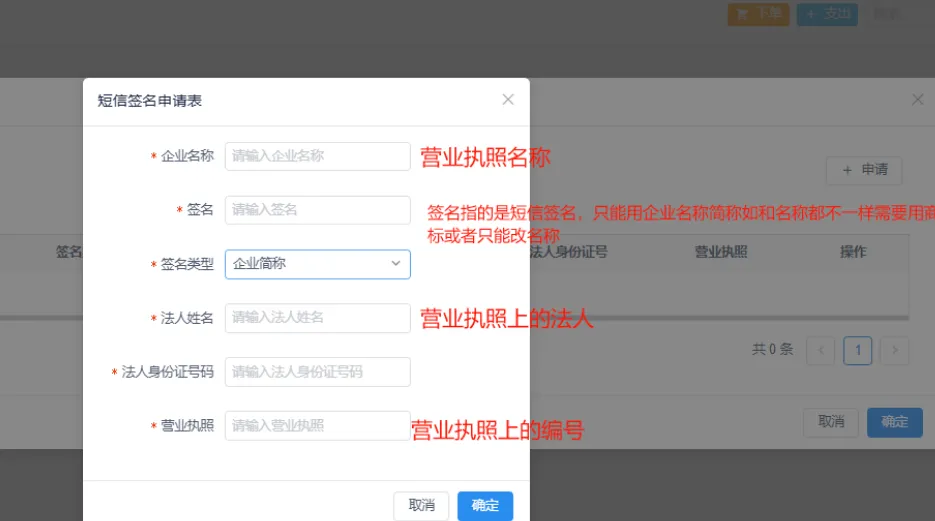Click the 下单 cart button
This screenshot has width=935, height=521.
coord(758,14)
